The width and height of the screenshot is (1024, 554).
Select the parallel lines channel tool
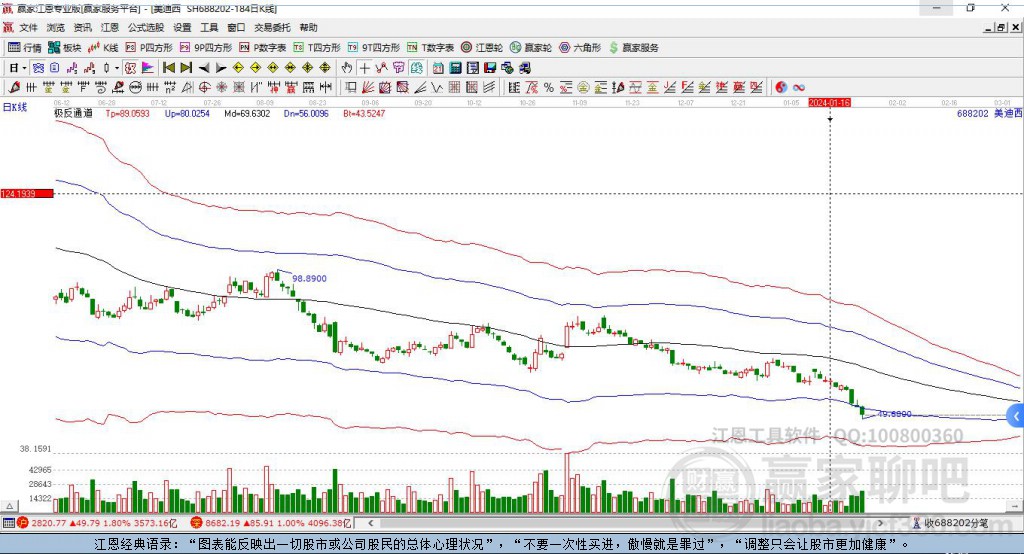point(490,88)
